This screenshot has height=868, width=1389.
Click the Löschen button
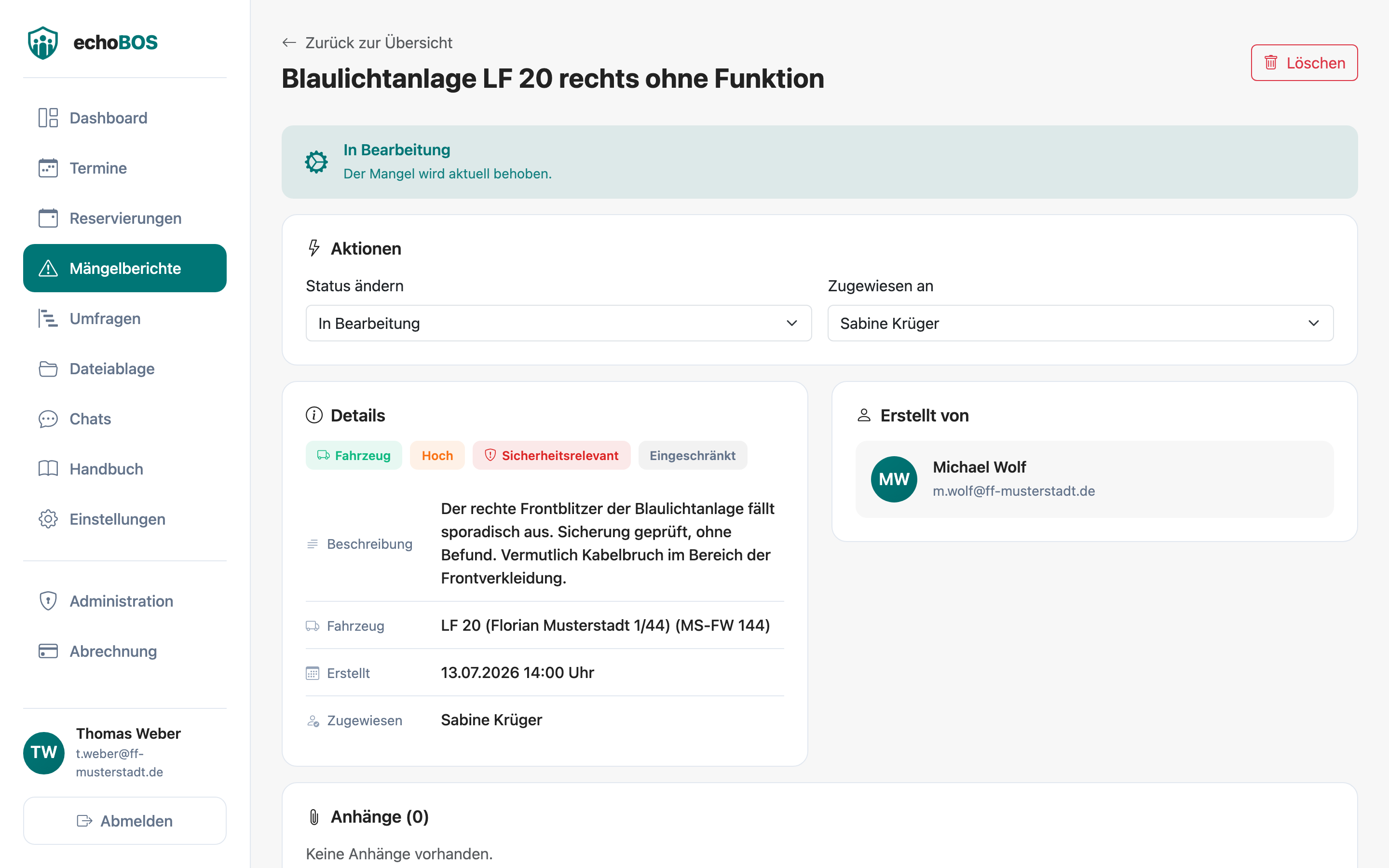pyautogui.click(x=1304, y=63)
